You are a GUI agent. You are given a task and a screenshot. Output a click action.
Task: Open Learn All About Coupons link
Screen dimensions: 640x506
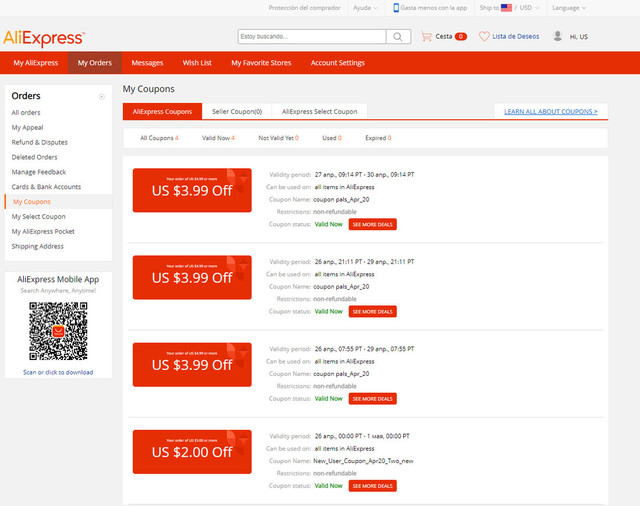551,111
